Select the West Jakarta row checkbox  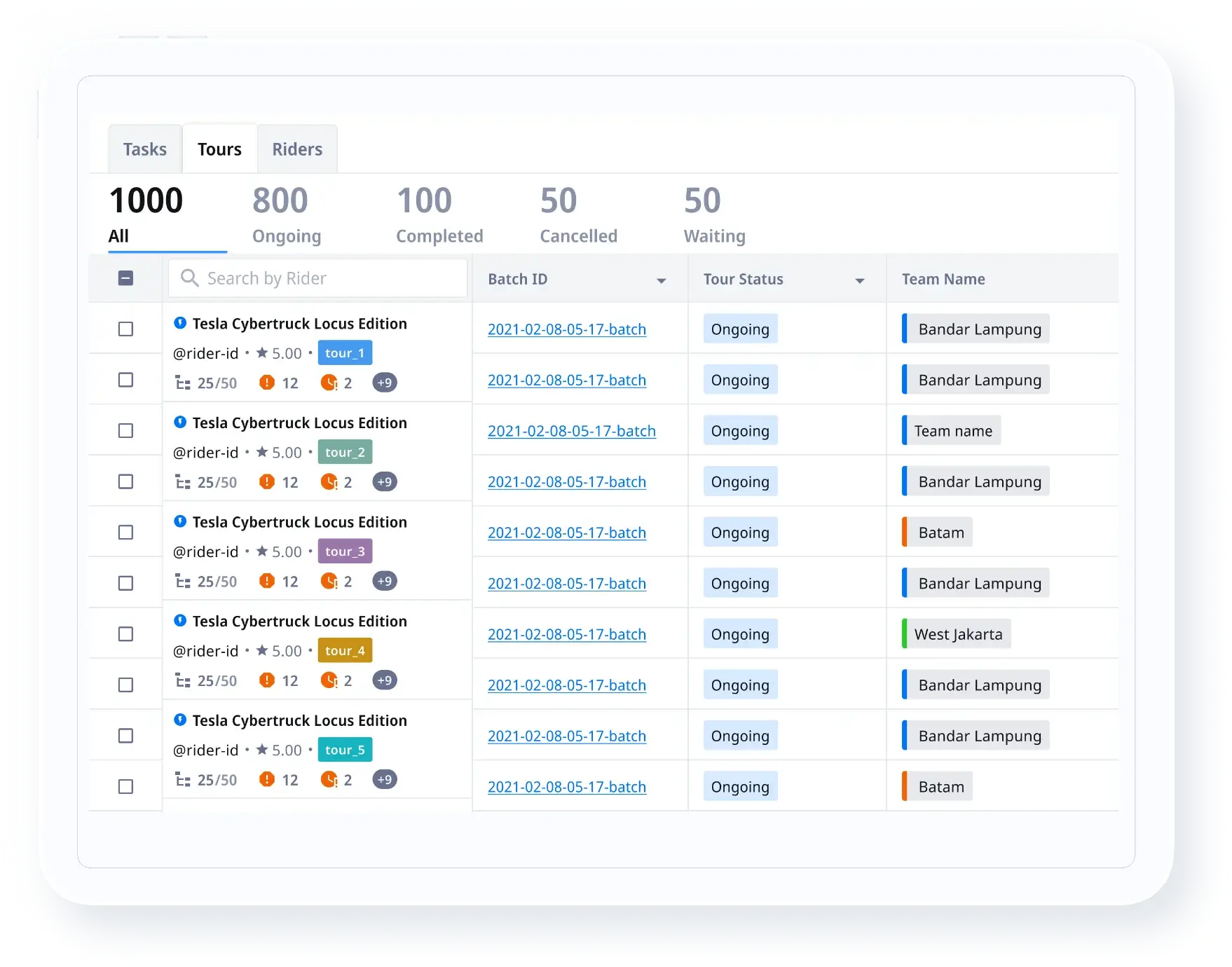click(125, 633)
